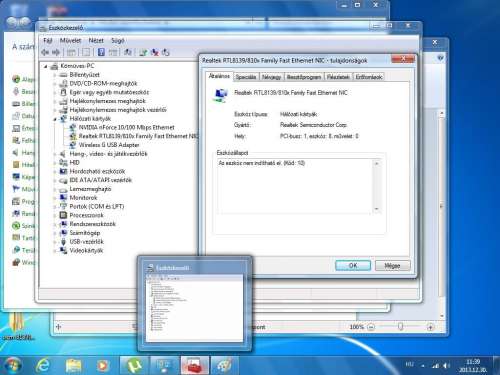Expand the Számítógép node arrow
500x375 pixels.
[x=55, y=233]
